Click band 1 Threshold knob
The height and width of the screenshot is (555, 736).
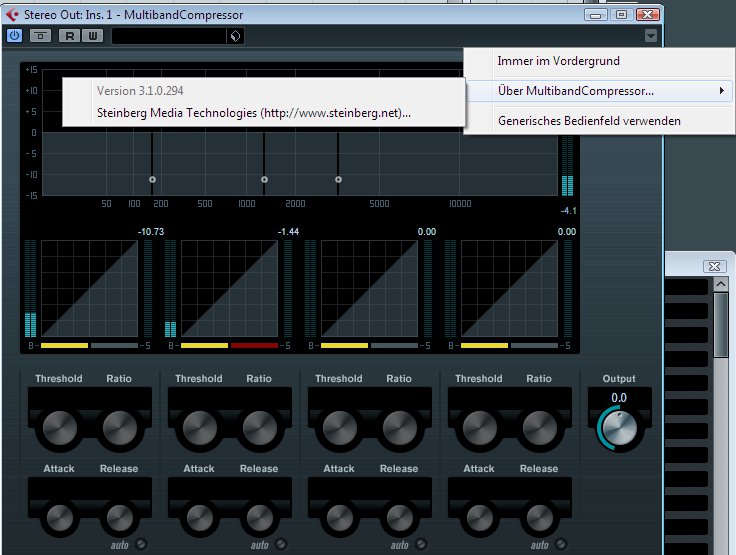click(60, 428)
